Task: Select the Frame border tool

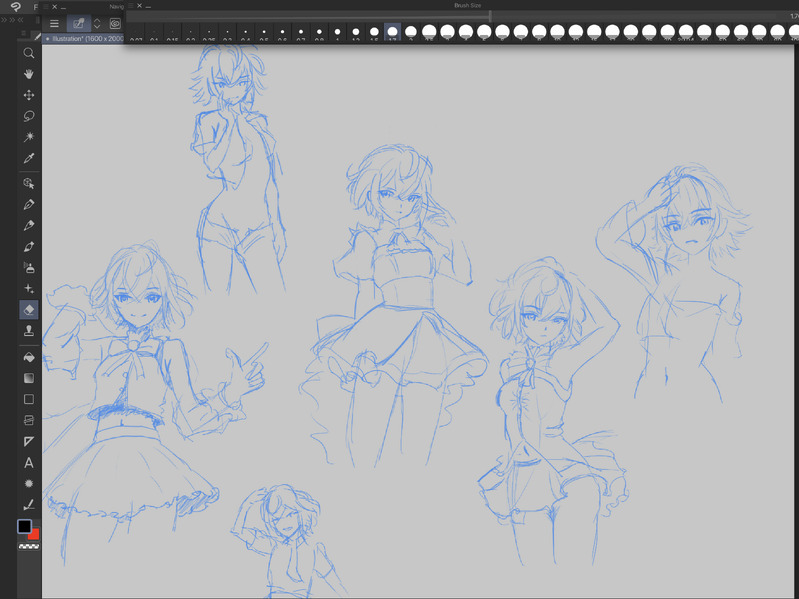Action: click(29, 420)
